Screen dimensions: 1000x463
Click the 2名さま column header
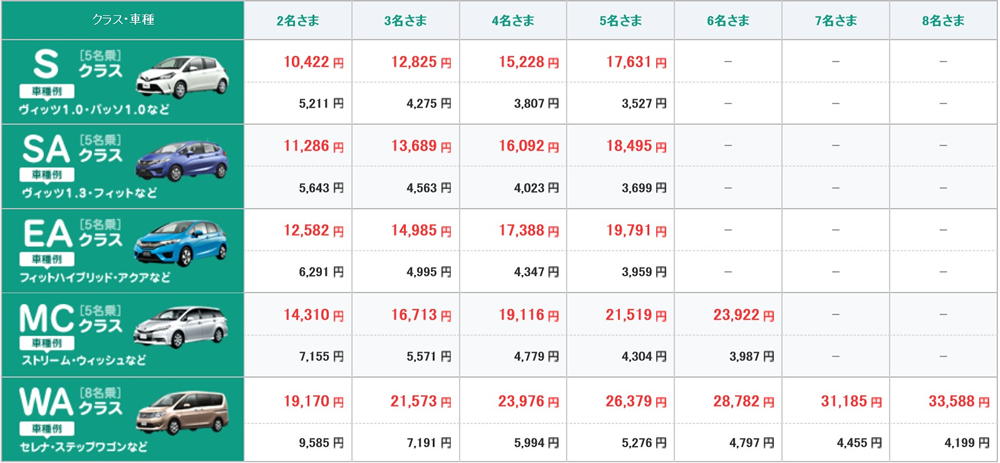[297, 20]
